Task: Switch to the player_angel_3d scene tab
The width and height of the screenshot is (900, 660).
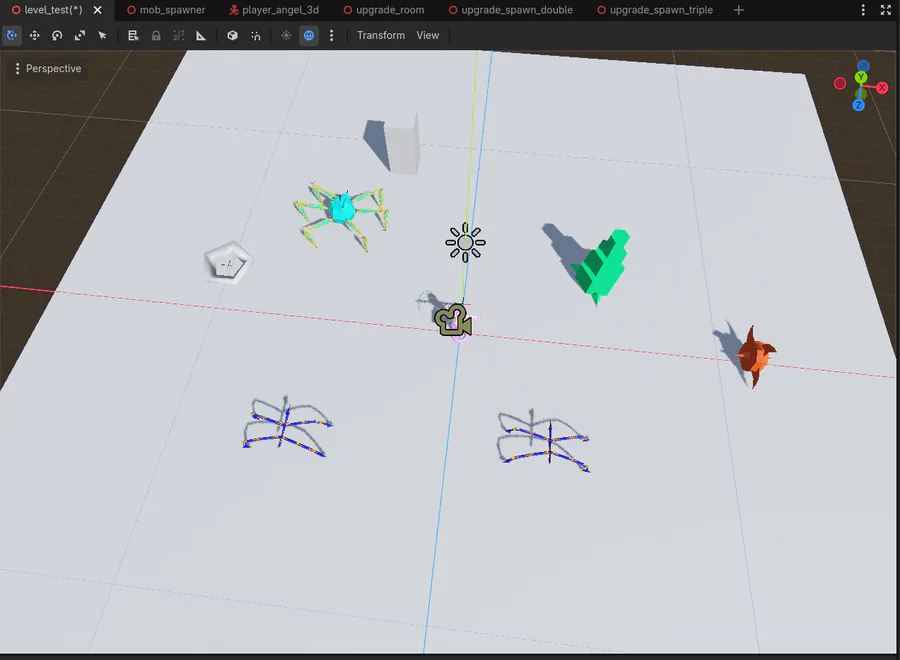Action: click(x=274, y=10)
